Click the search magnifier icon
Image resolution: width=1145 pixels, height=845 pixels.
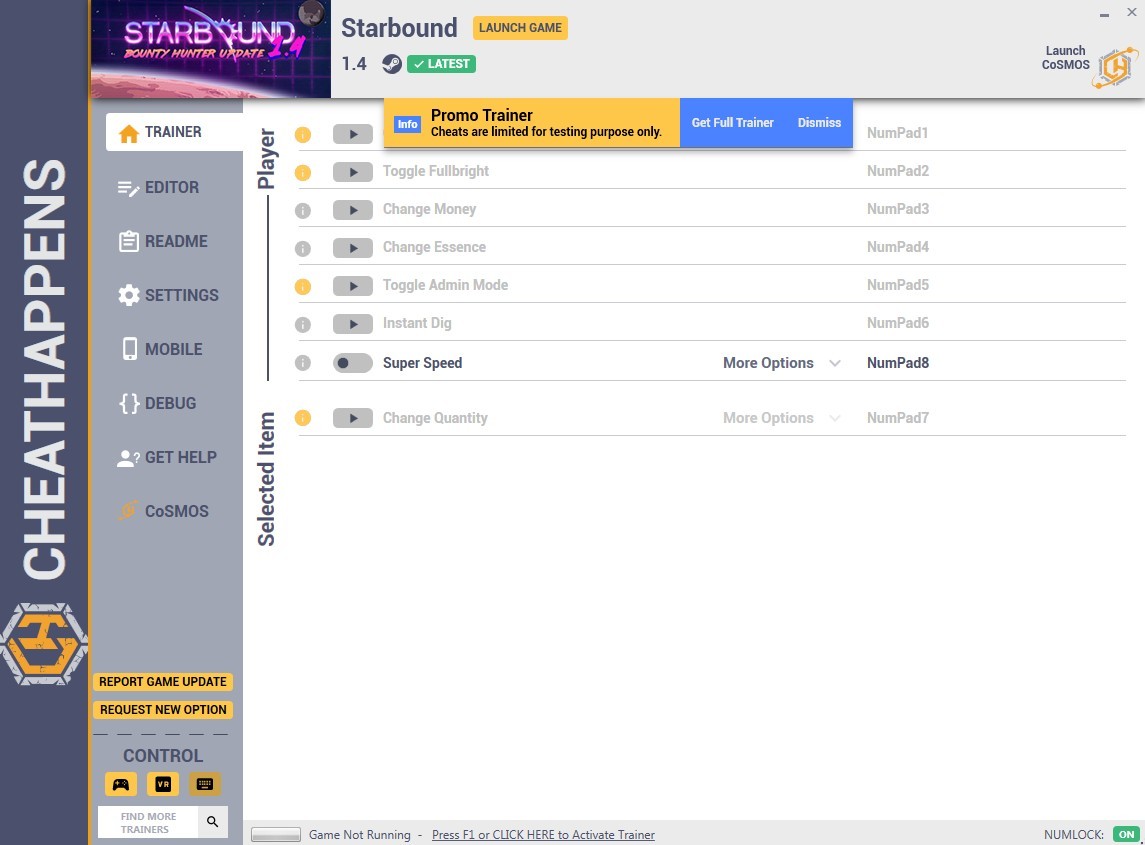click(x=212, y=822)
